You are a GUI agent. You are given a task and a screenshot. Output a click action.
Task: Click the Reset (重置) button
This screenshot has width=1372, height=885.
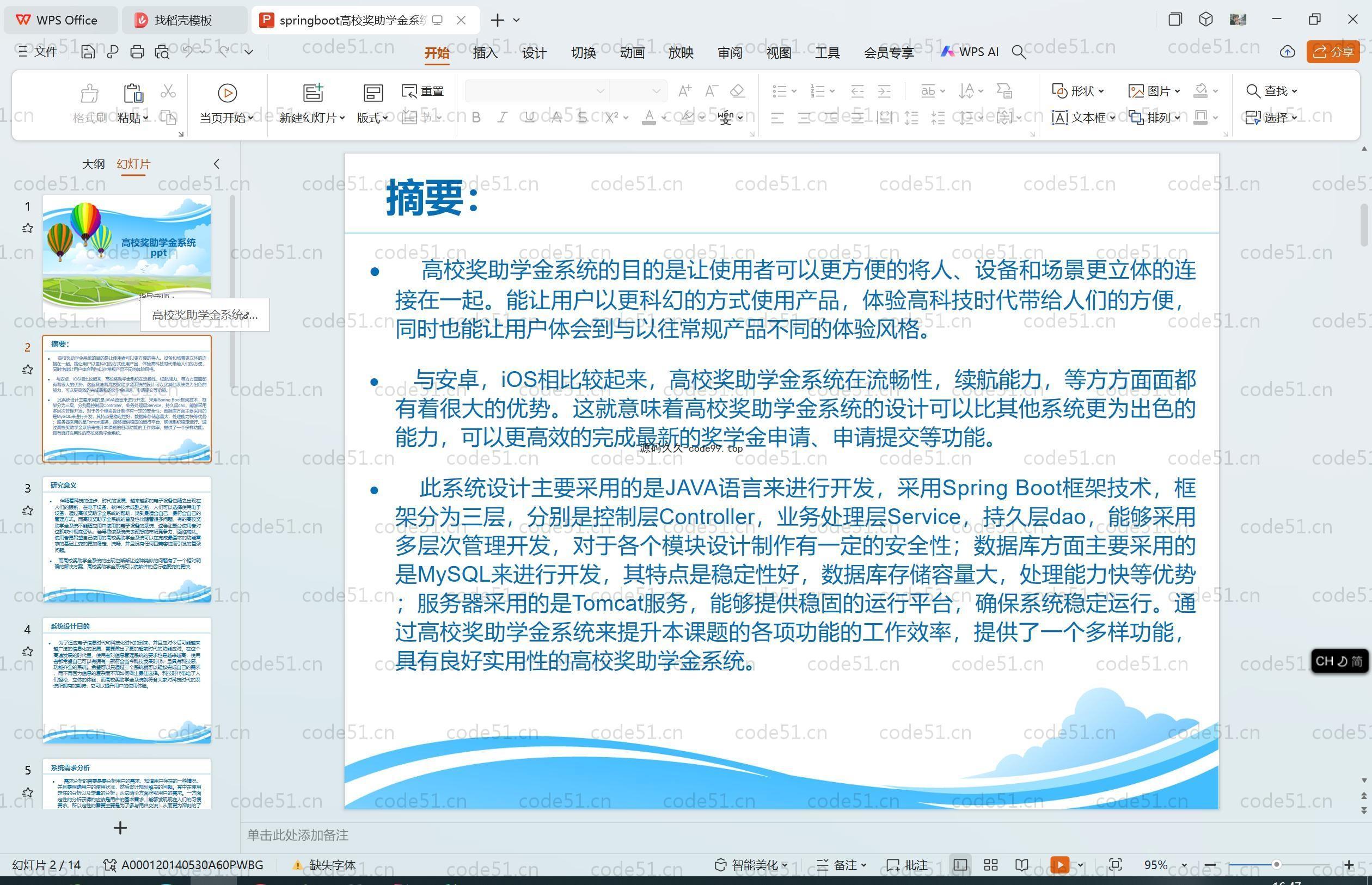click(x=422, y=91)
